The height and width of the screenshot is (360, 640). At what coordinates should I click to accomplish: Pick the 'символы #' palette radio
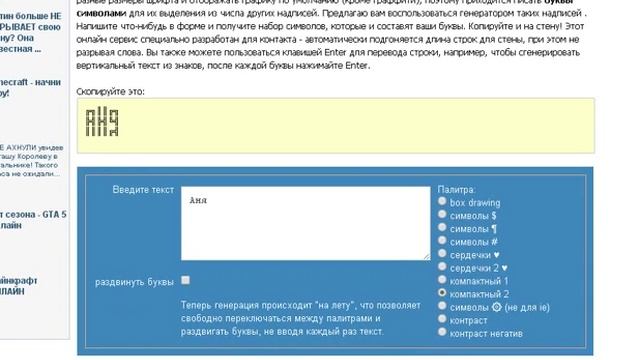click(x=442, y=240)
